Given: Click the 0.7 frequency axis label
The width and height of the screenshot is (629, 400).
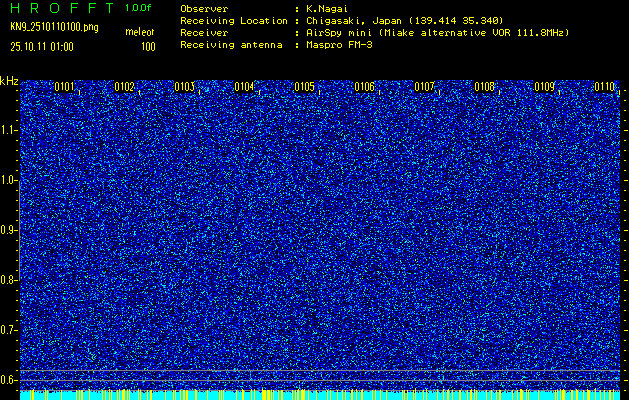Looking at the screenshot, I should 9,329.
